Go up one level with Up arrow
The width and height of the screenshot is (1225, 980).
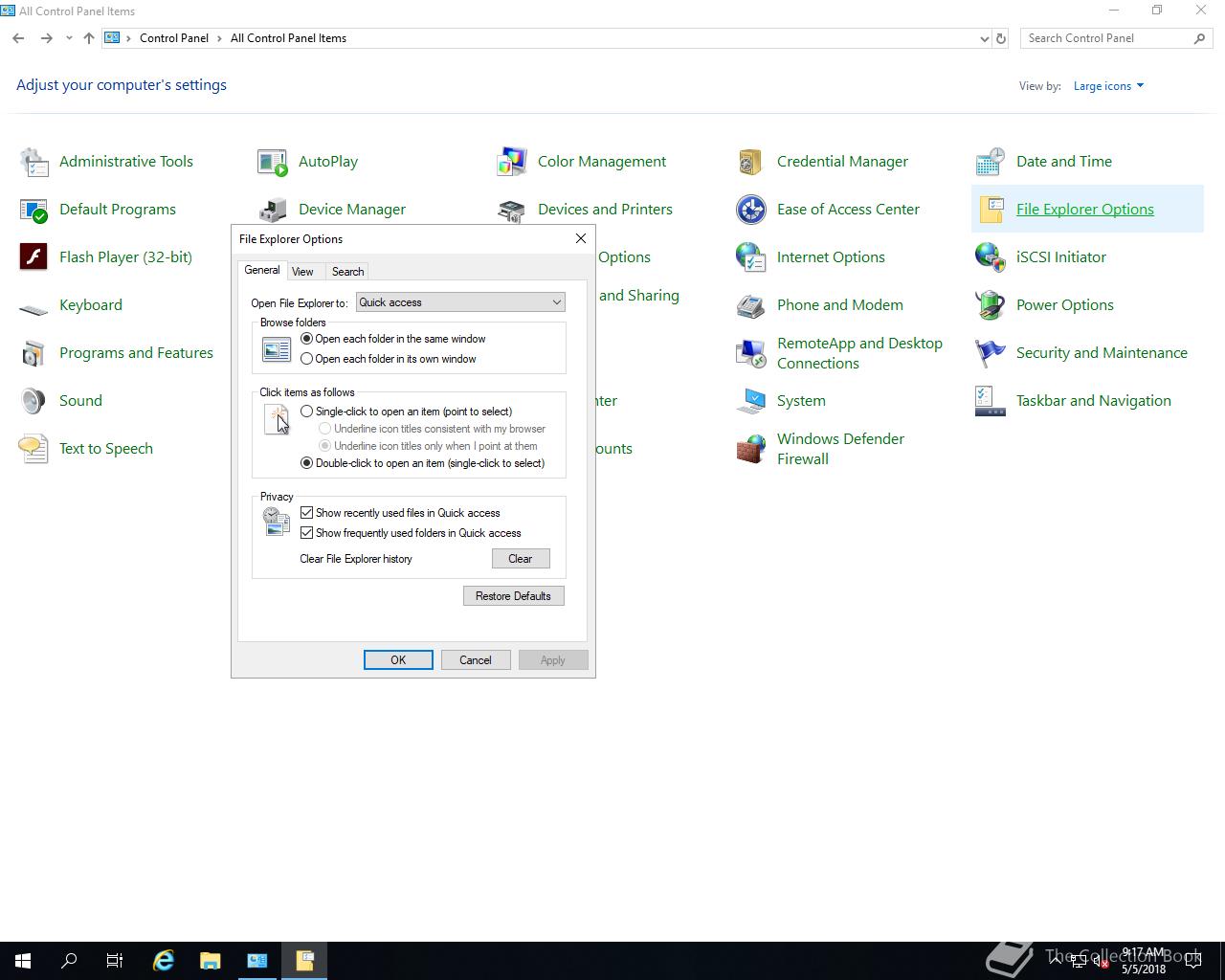tap(89, 38)
